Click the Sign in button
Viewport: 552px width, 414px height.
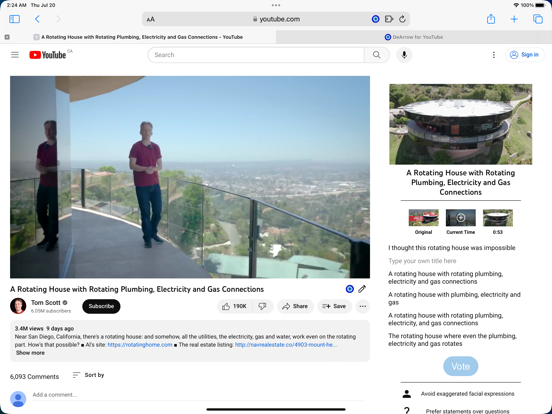point(525,55)
